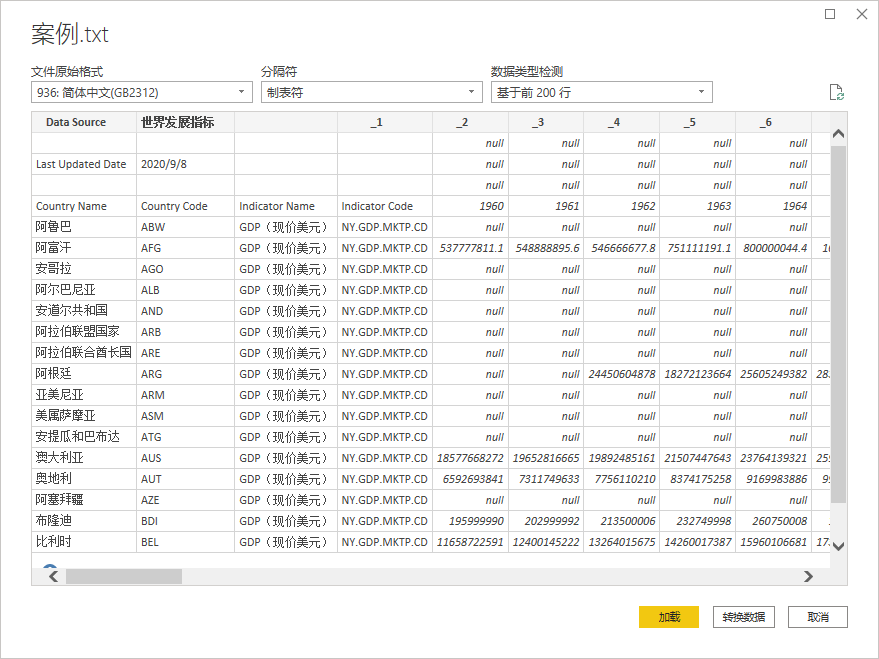Click the _1 column header

(x=376, y=122)
